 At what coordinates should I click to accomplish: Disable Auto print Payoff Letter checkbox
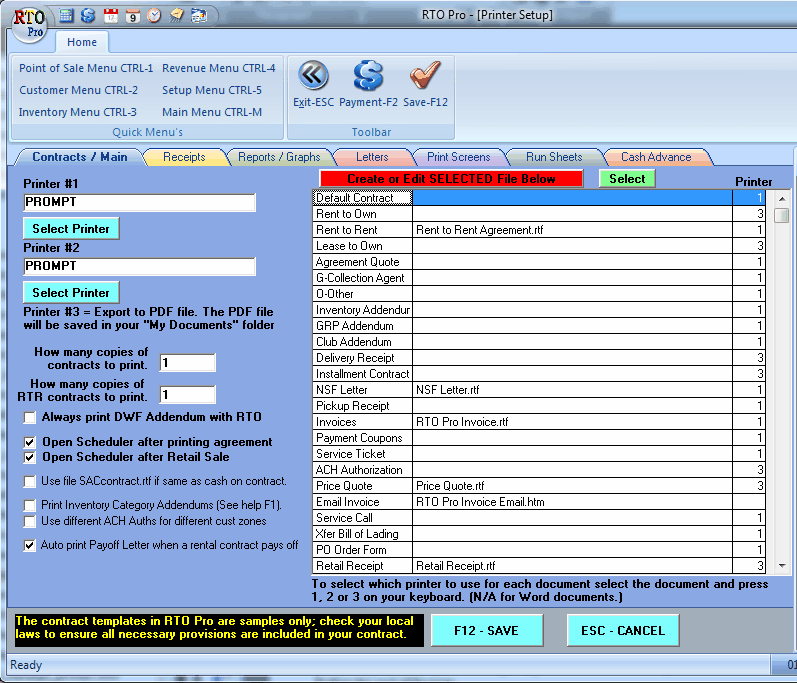pyautogui.click(x=30, y=546)
